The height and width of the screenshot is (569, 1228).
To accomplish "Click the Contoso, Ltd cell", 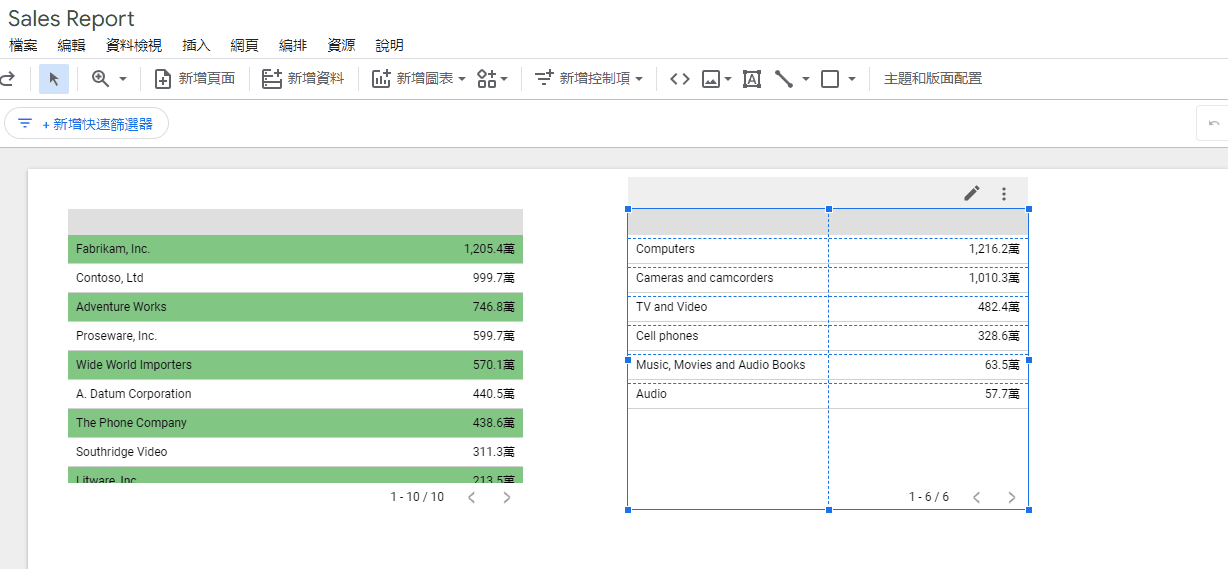I will (110, 278).
